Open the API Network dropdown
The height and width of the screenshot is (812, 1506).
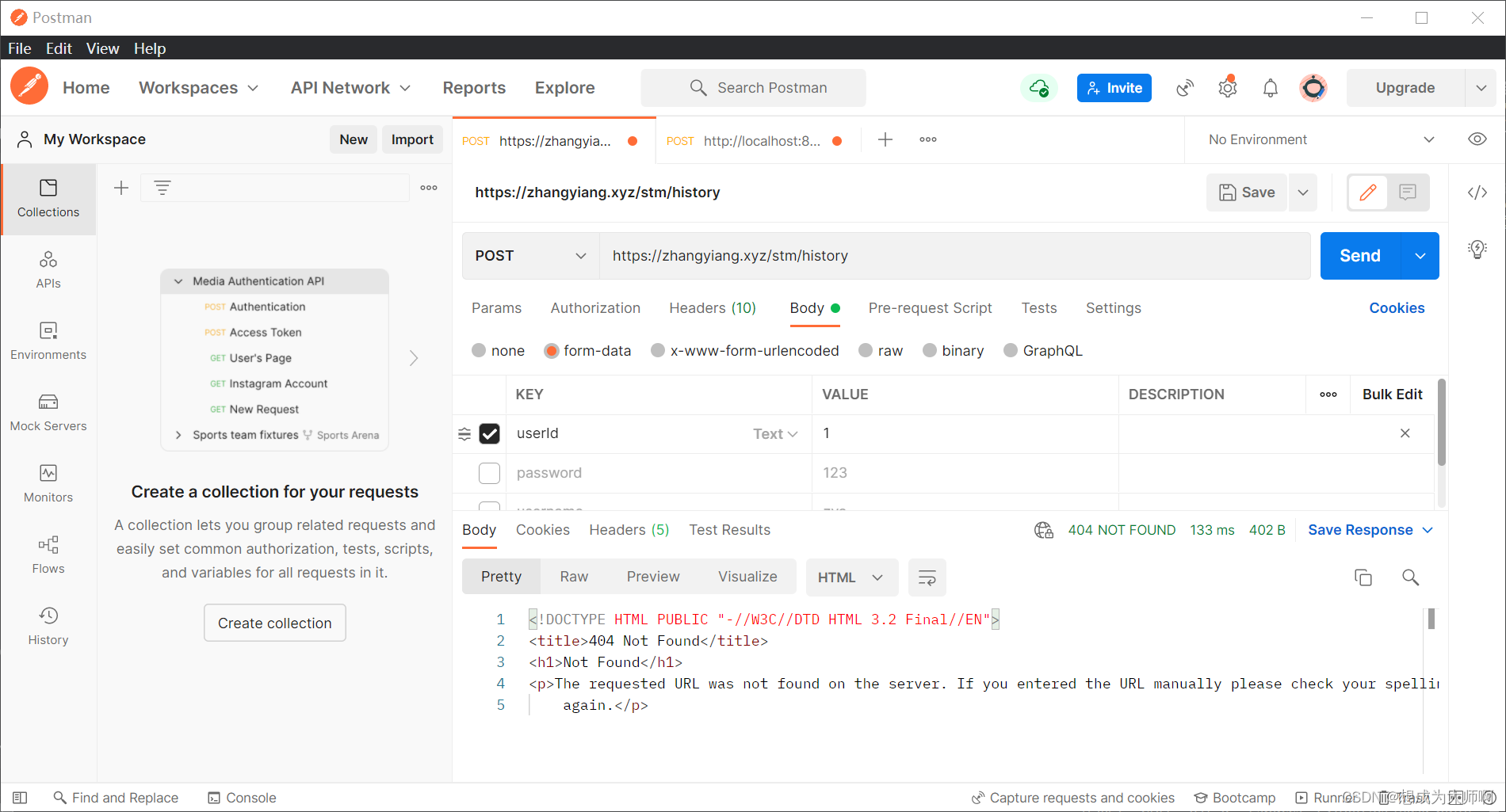pyautogui.click(x=350, y=88)
